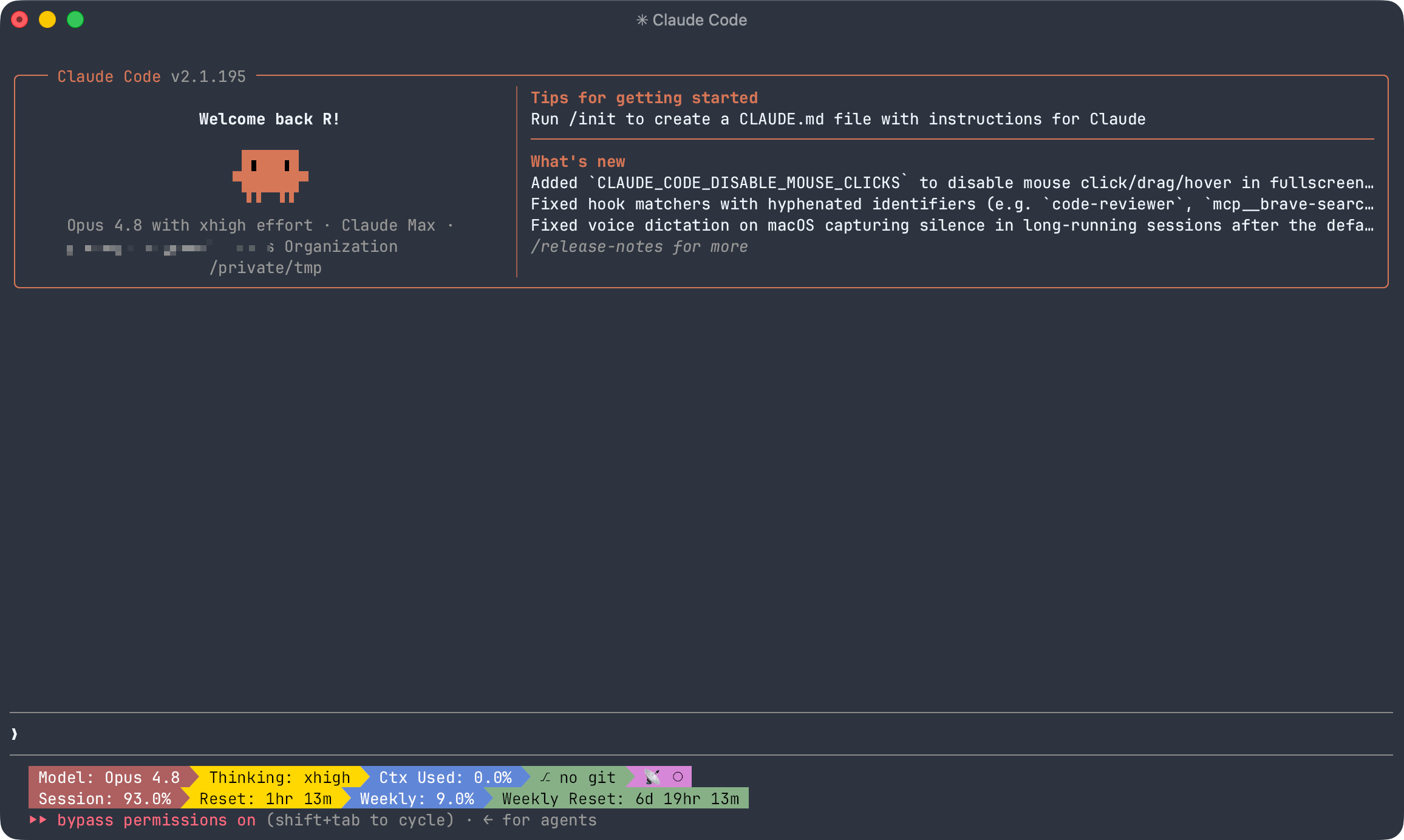This screenshot has height=840, width=1404.
Task: Click the Weekly: 9.0% usage segment
Action: point(417,799)
